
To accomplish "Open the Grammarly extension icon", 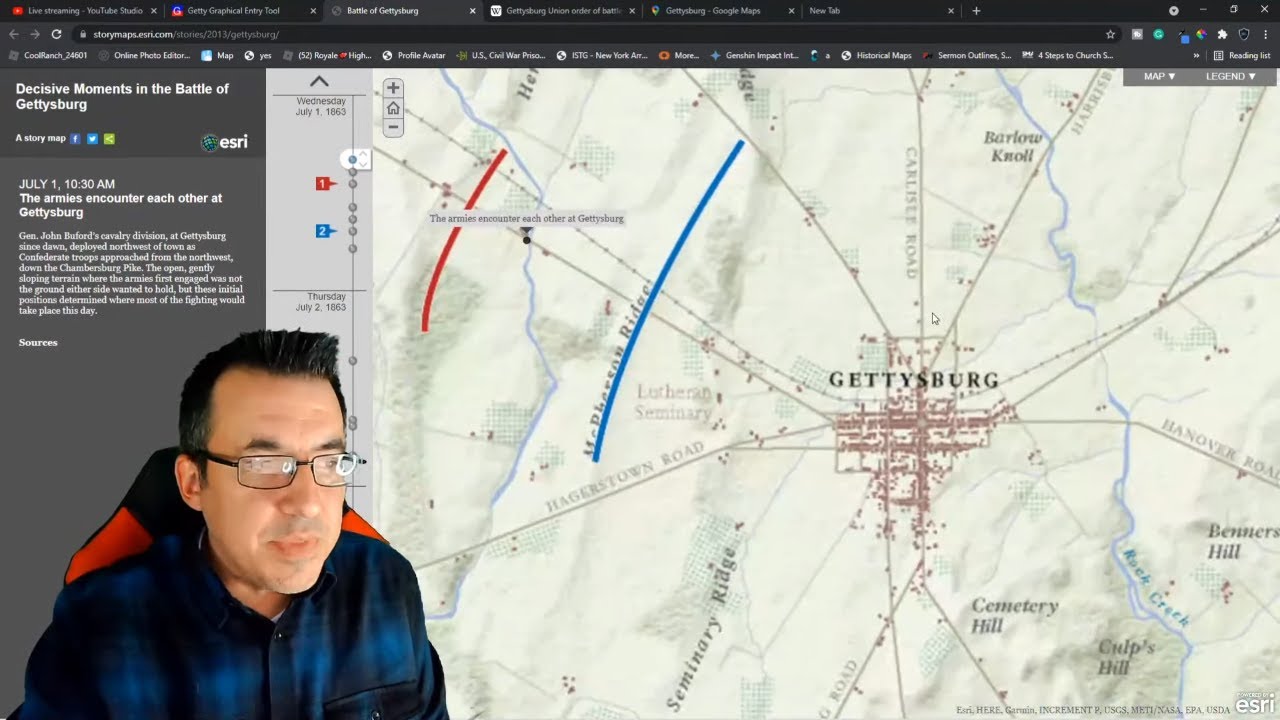I will pyautogui.click(x=1158, y=34).
